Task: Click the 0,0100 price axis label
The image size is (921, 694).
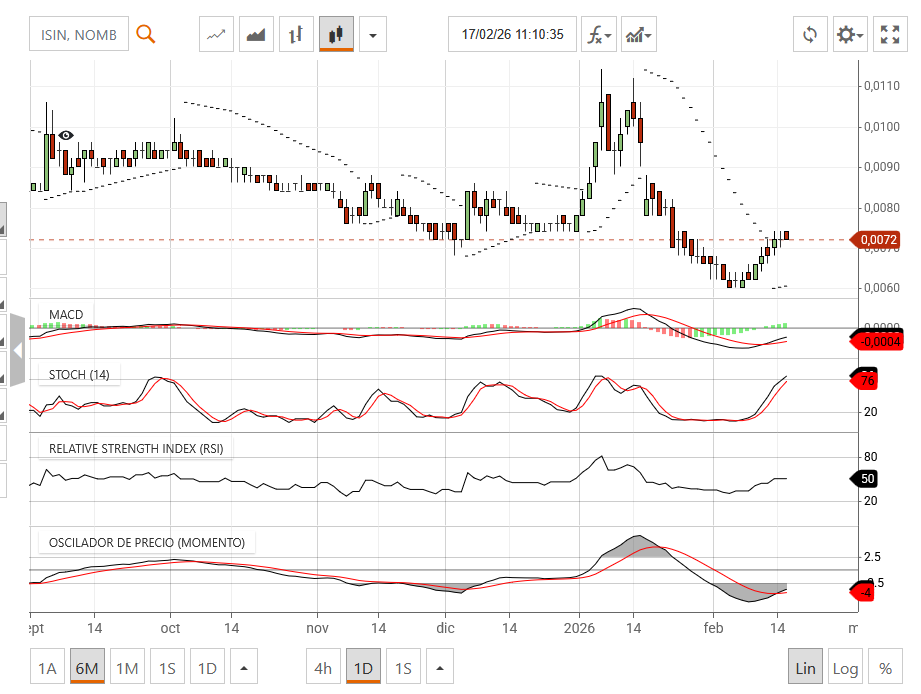Action: point(882,127)
